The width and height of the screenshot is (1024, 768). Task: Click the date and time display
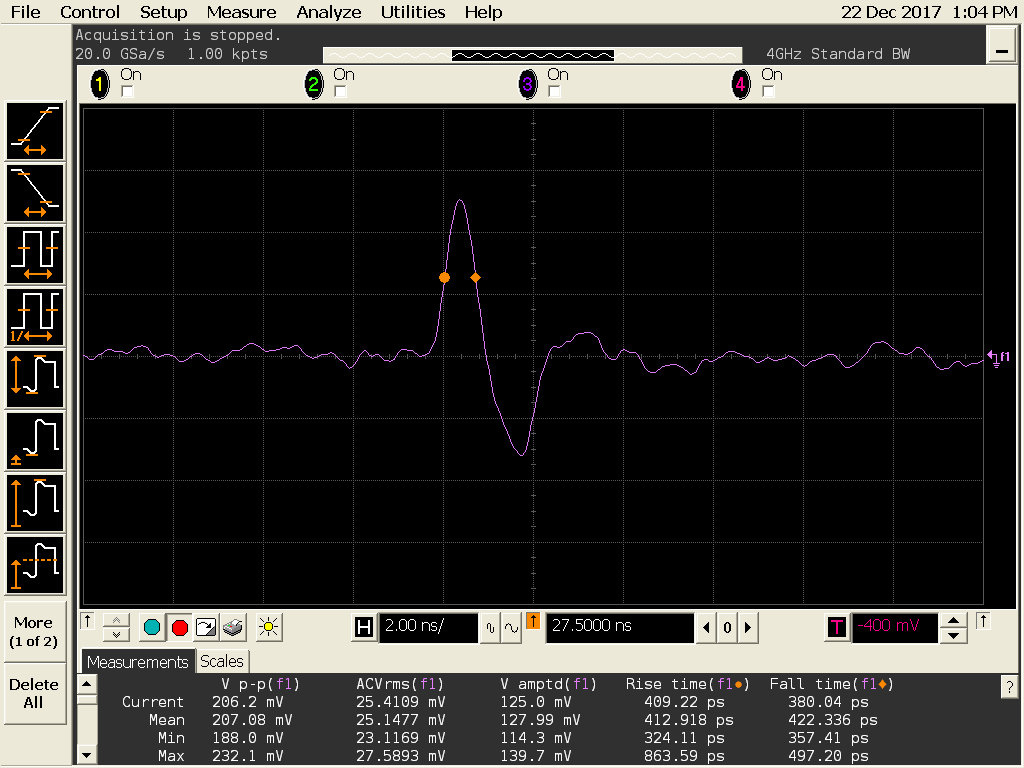tap(928, 12)
